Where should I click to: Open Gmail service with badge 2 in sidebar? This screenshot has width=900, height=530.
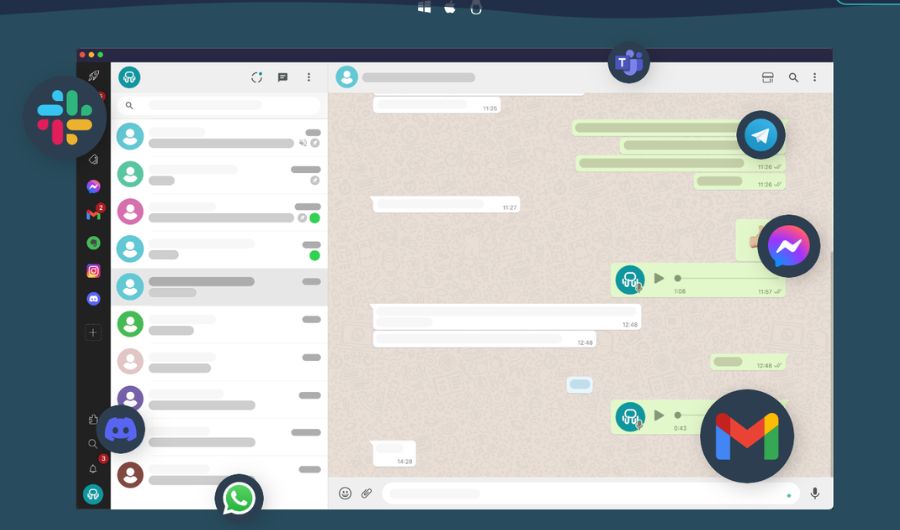[x=93, y=215]
